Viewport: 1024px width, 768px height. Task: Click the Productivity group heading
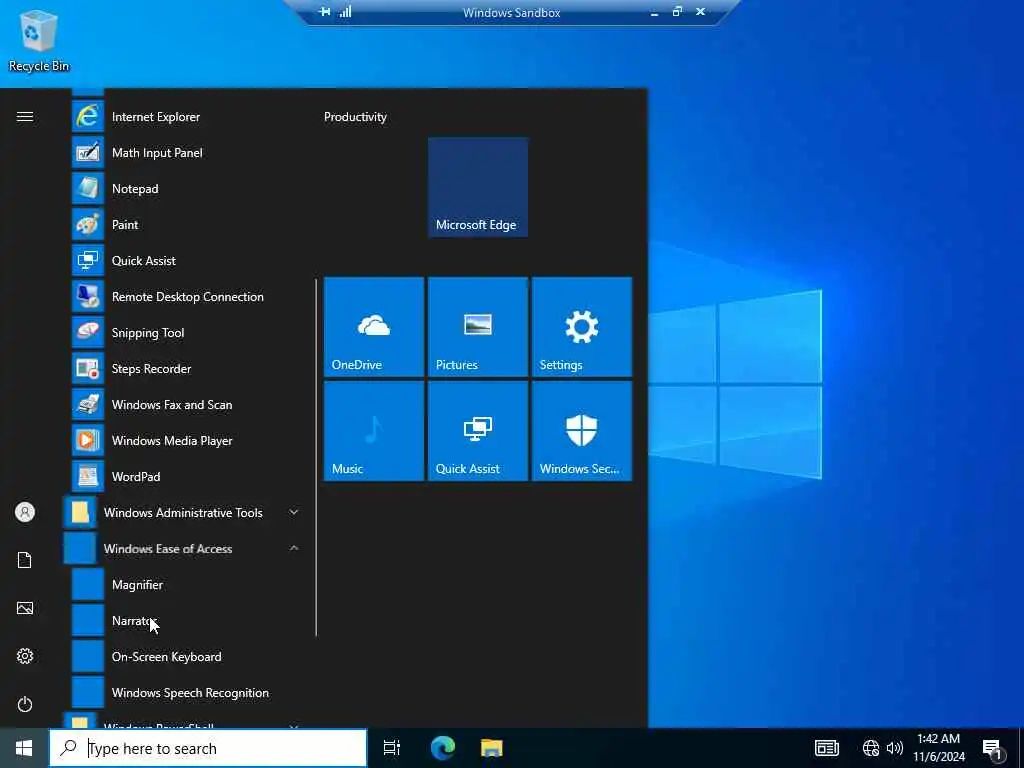355,117
